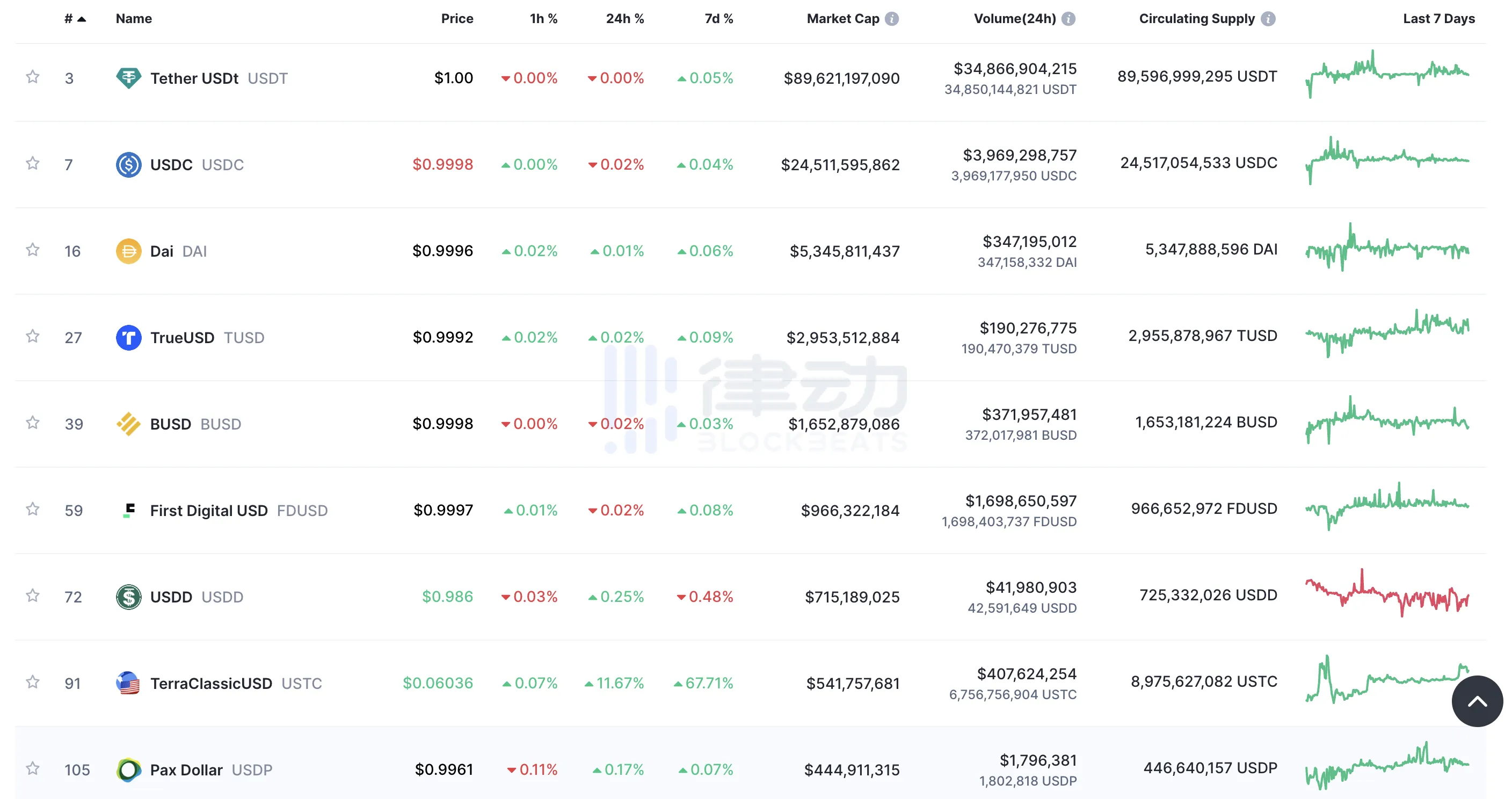Viewport: 1512px width, 799px height.
Task: Open the TerraClassicUSD coin page
Action: click(x=210, y=684)
